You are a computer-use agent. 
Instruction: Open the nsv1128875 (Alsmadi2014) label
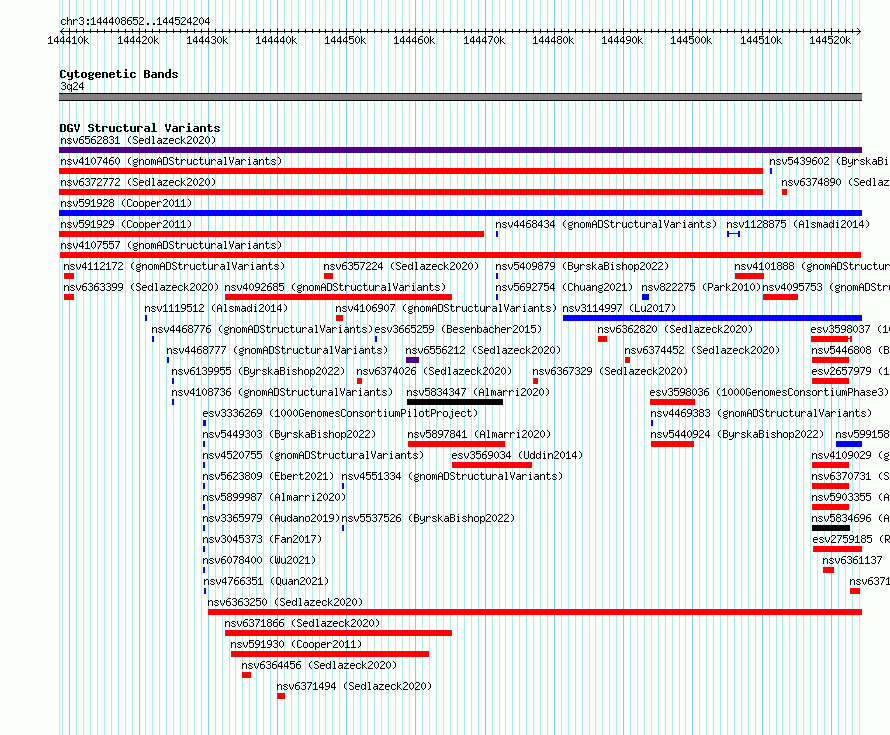798,224
